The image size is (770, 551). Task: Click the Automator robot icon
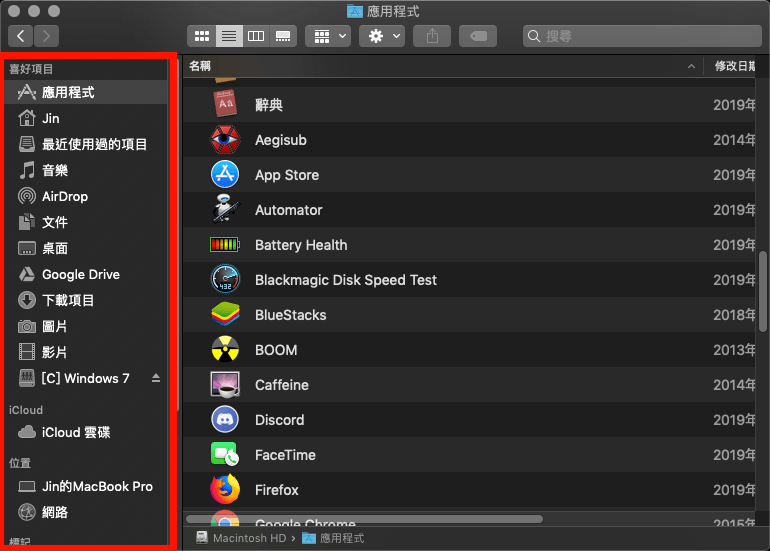[225, 208]
